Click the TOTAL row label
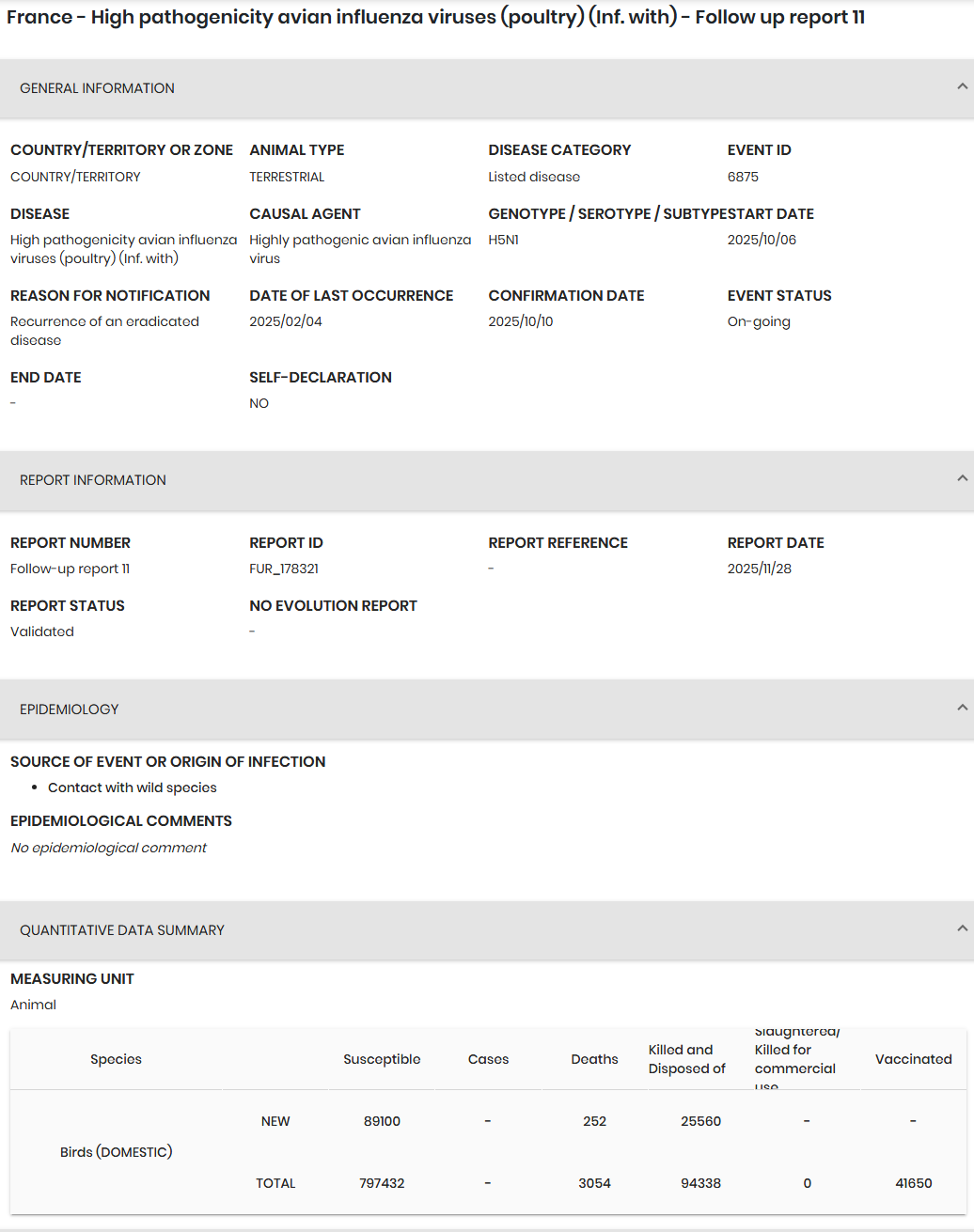 click(x=275, y=1183)
